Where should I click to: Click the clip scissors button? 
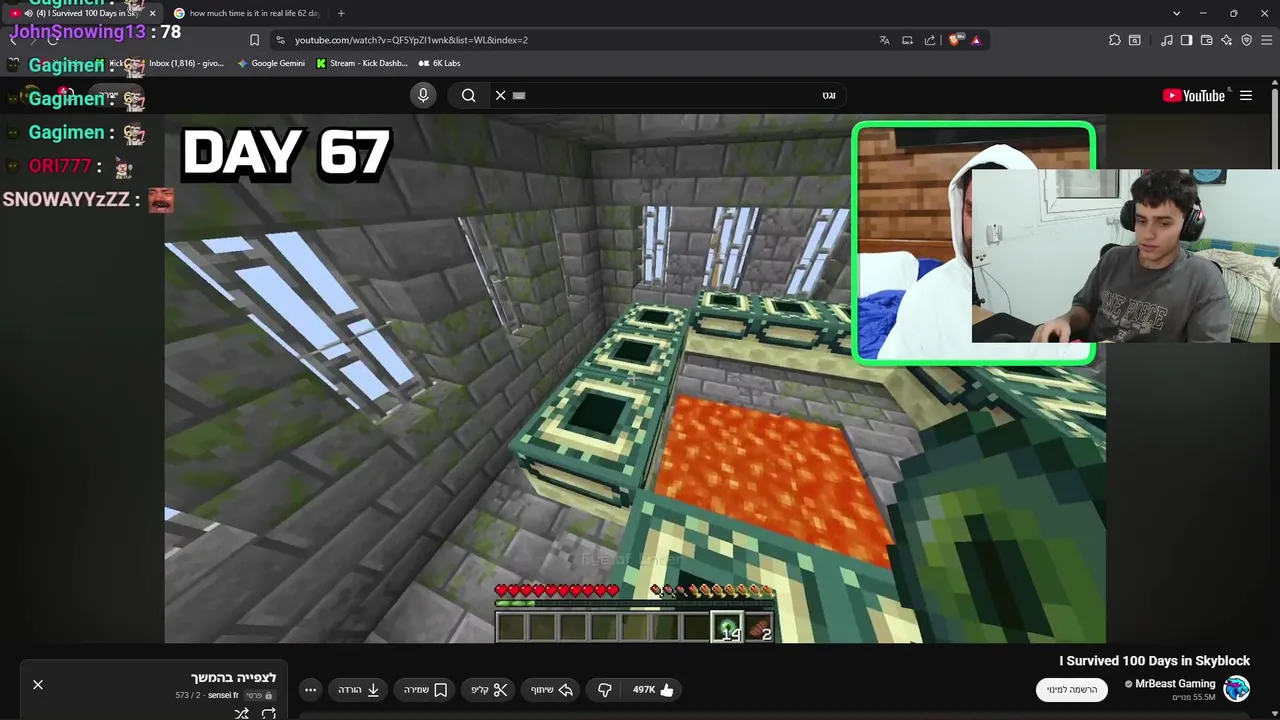point(490,689)
